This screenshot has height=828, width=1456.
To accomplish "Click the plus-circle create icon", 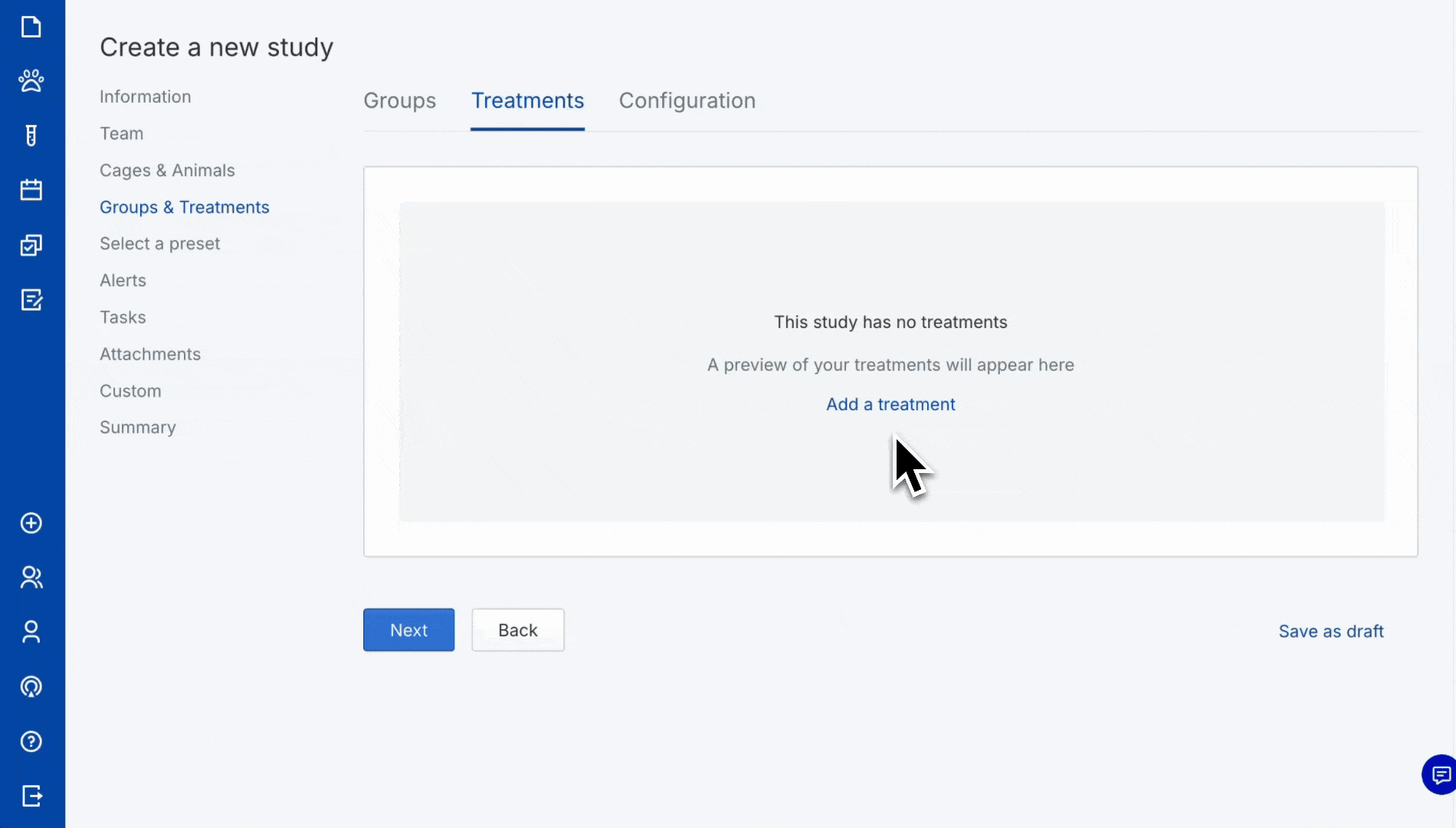I will (x=31, y=524).
